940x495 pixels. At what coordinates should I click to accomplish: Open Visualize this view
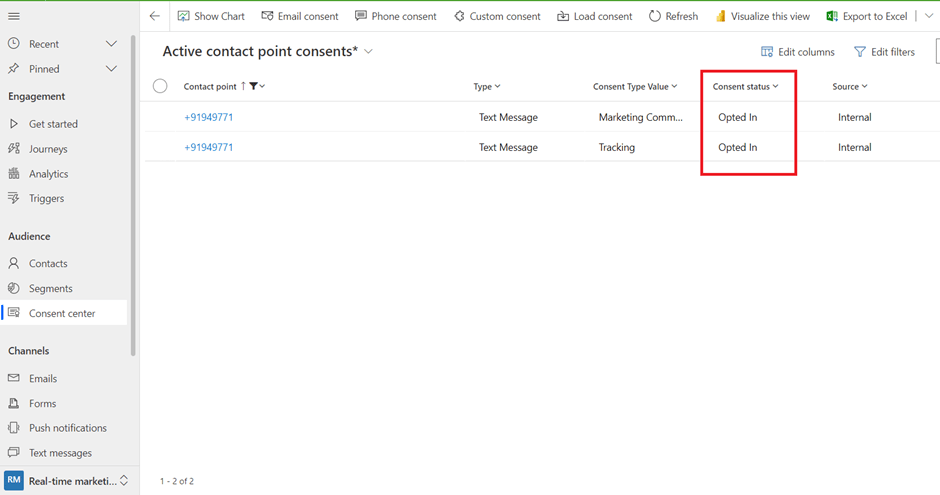click(x=763, y=16)
